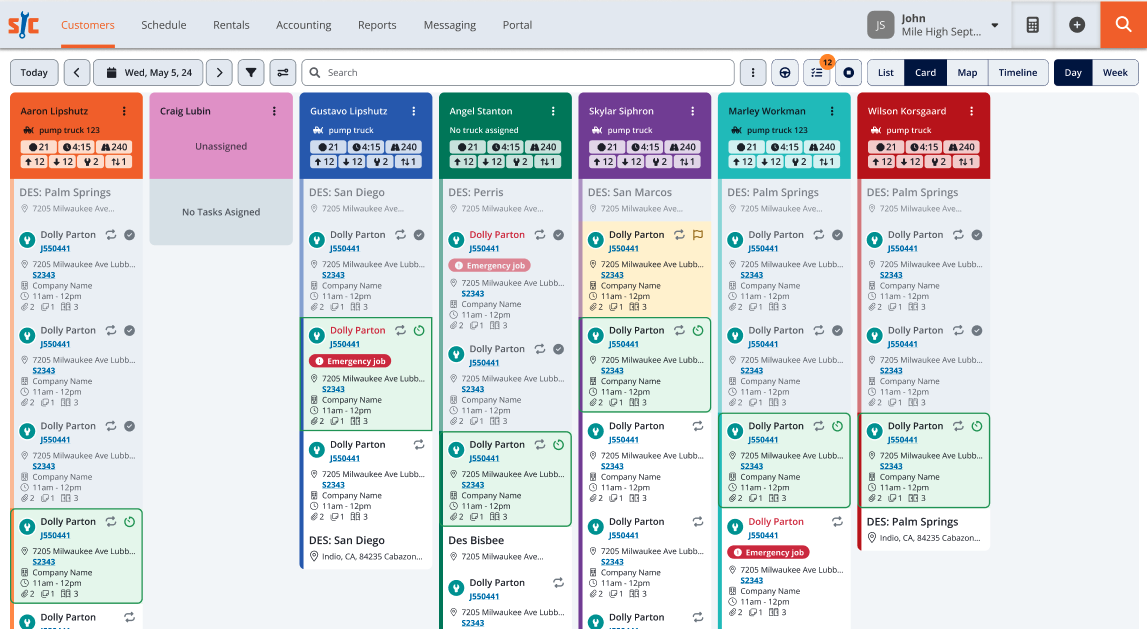Screen dimensions: 1147x629
Task: Open the Rentals menu
Action: 231,25
